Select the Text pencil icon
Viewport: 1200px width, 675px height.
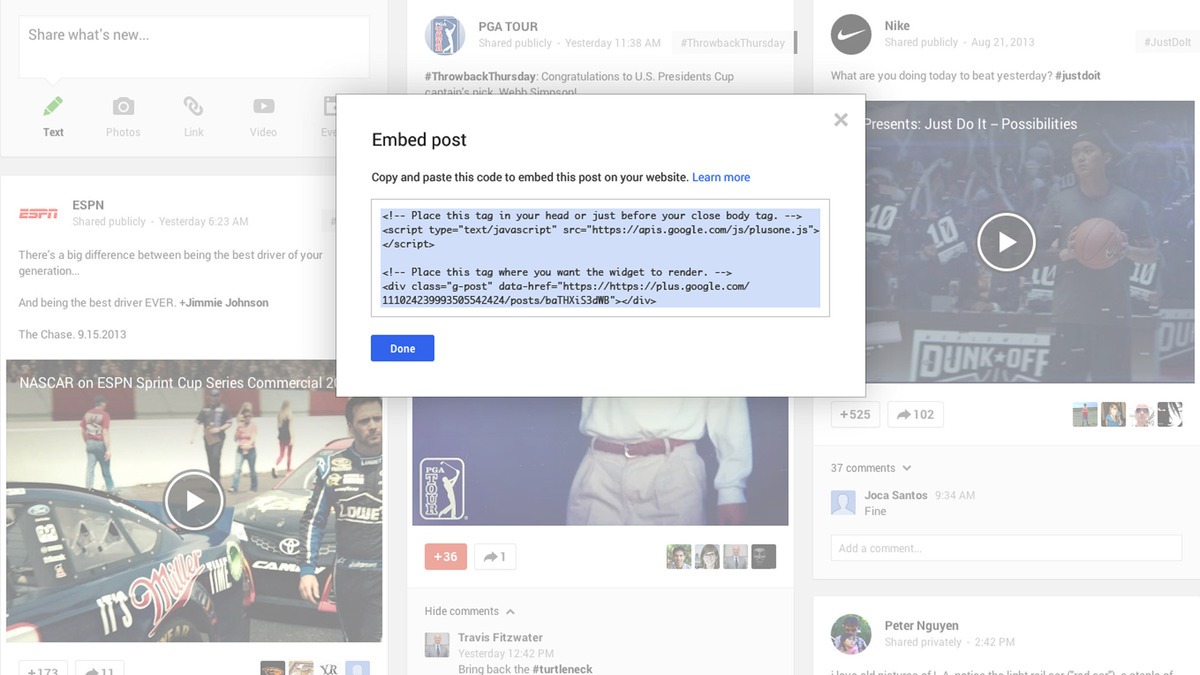click(x=53, y=107)
